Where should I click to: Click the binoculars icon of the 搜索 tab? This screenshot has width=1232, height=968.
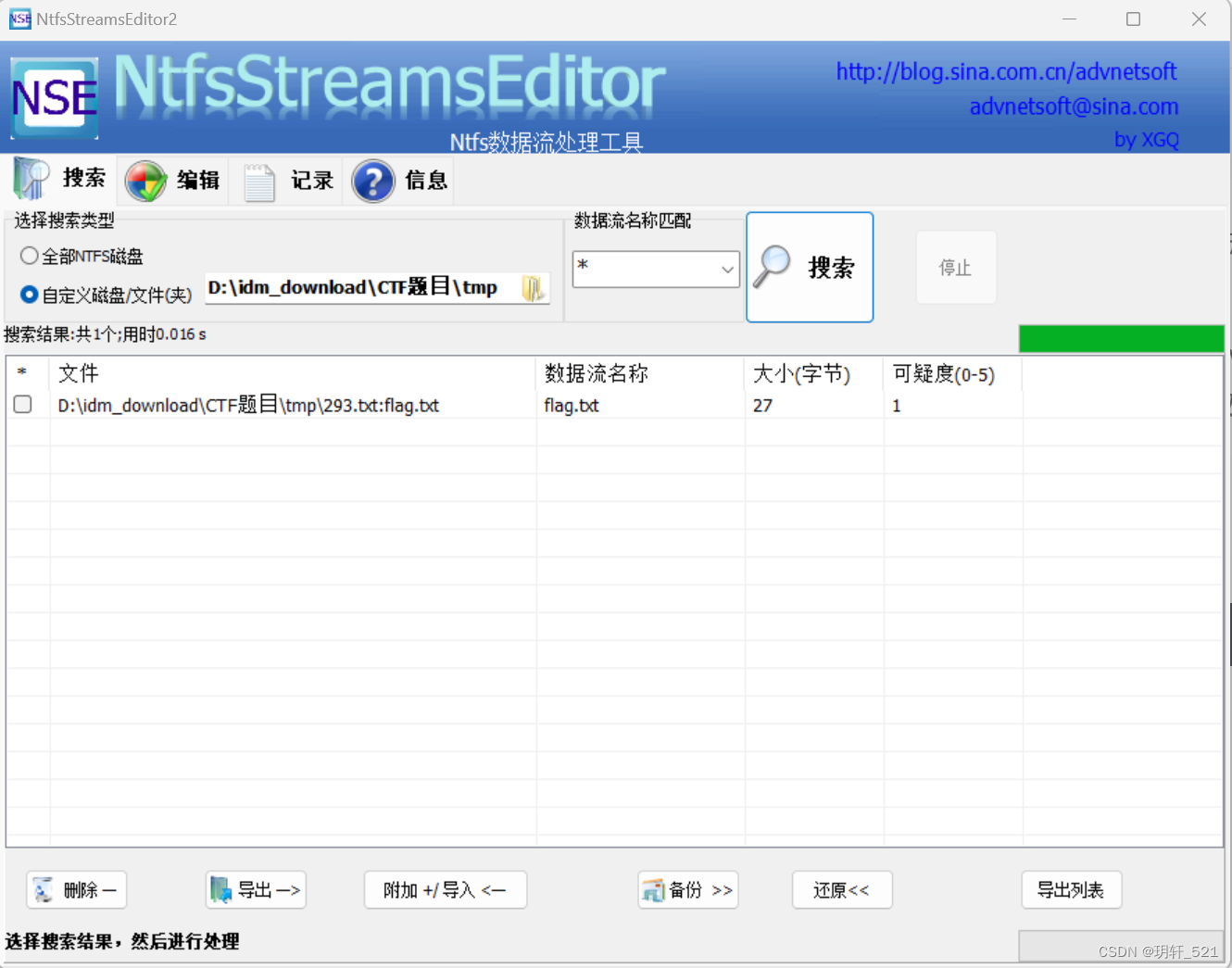pos(31,179)
